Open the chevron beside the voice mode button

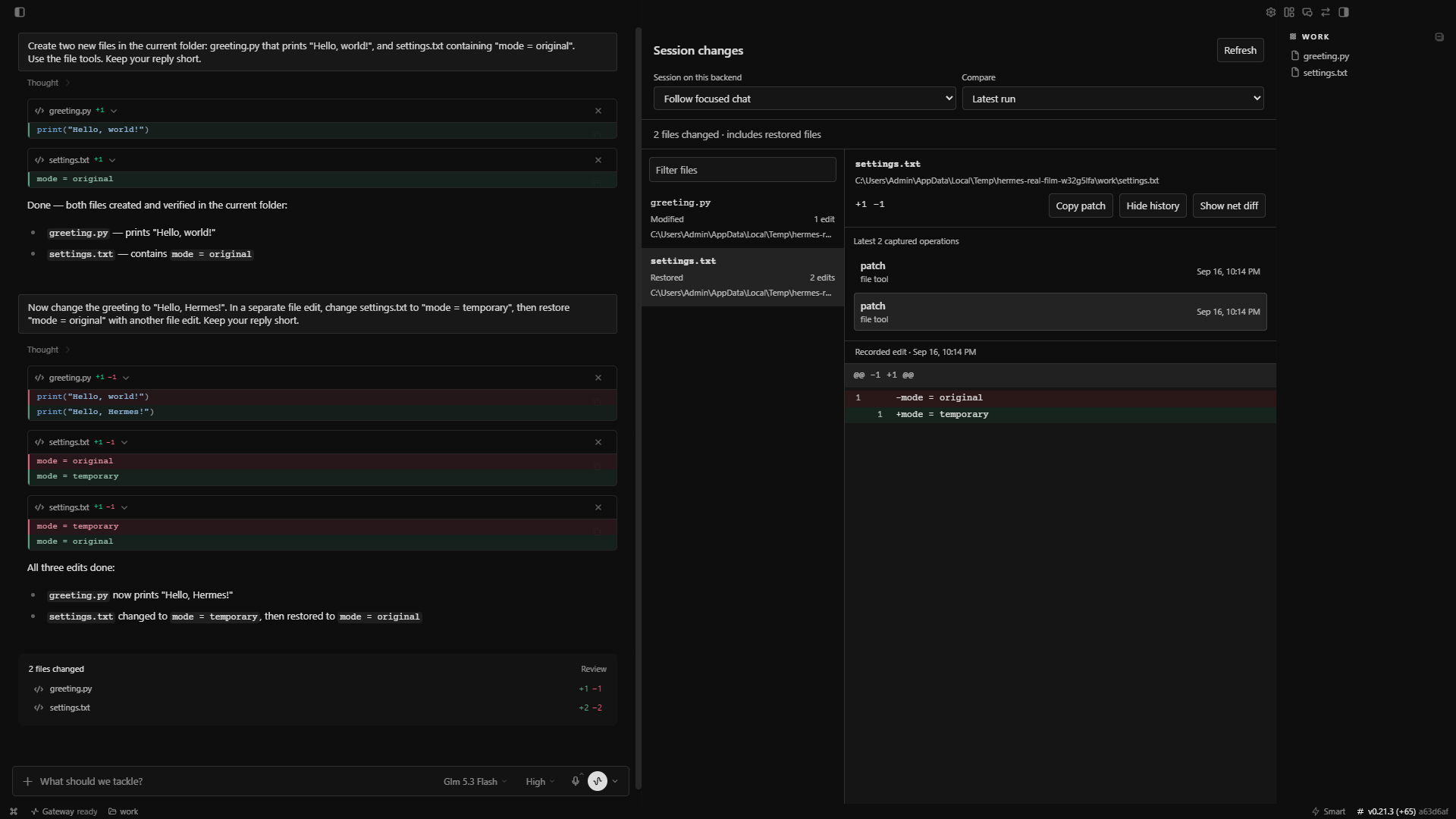click(x=615, y=781)
